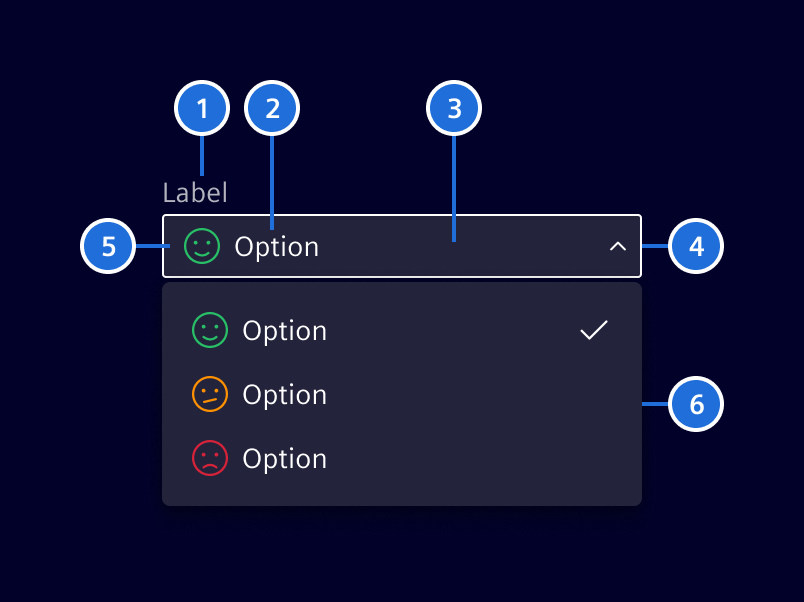804x602 pixels.
Task: Click callout badge 5 at the left
Action: click(108, 246)
